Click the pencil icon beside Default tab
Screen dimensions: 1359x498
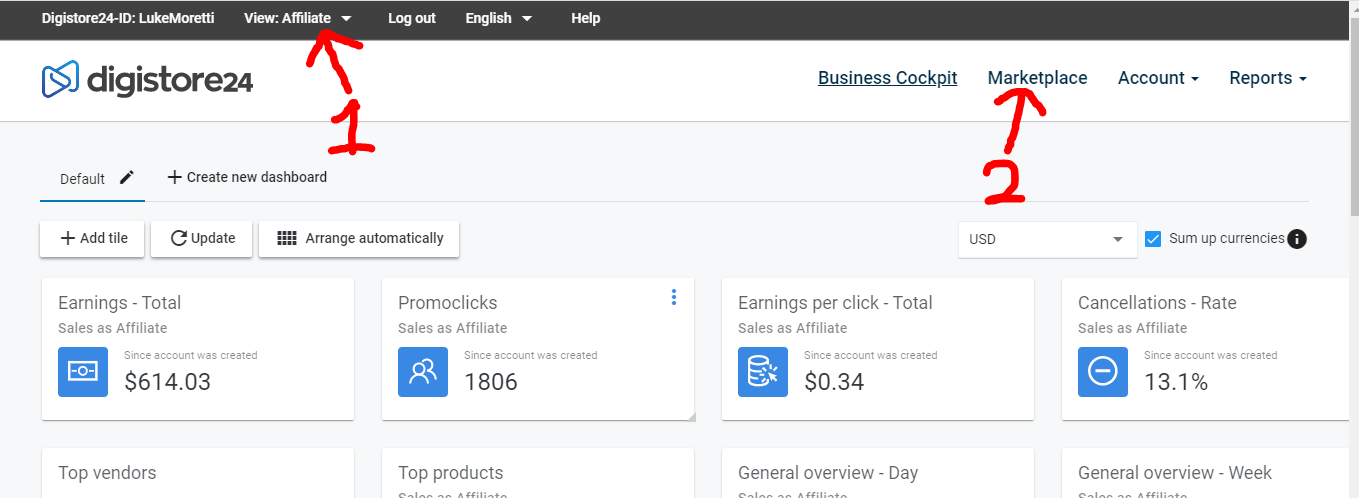point(126,177)
